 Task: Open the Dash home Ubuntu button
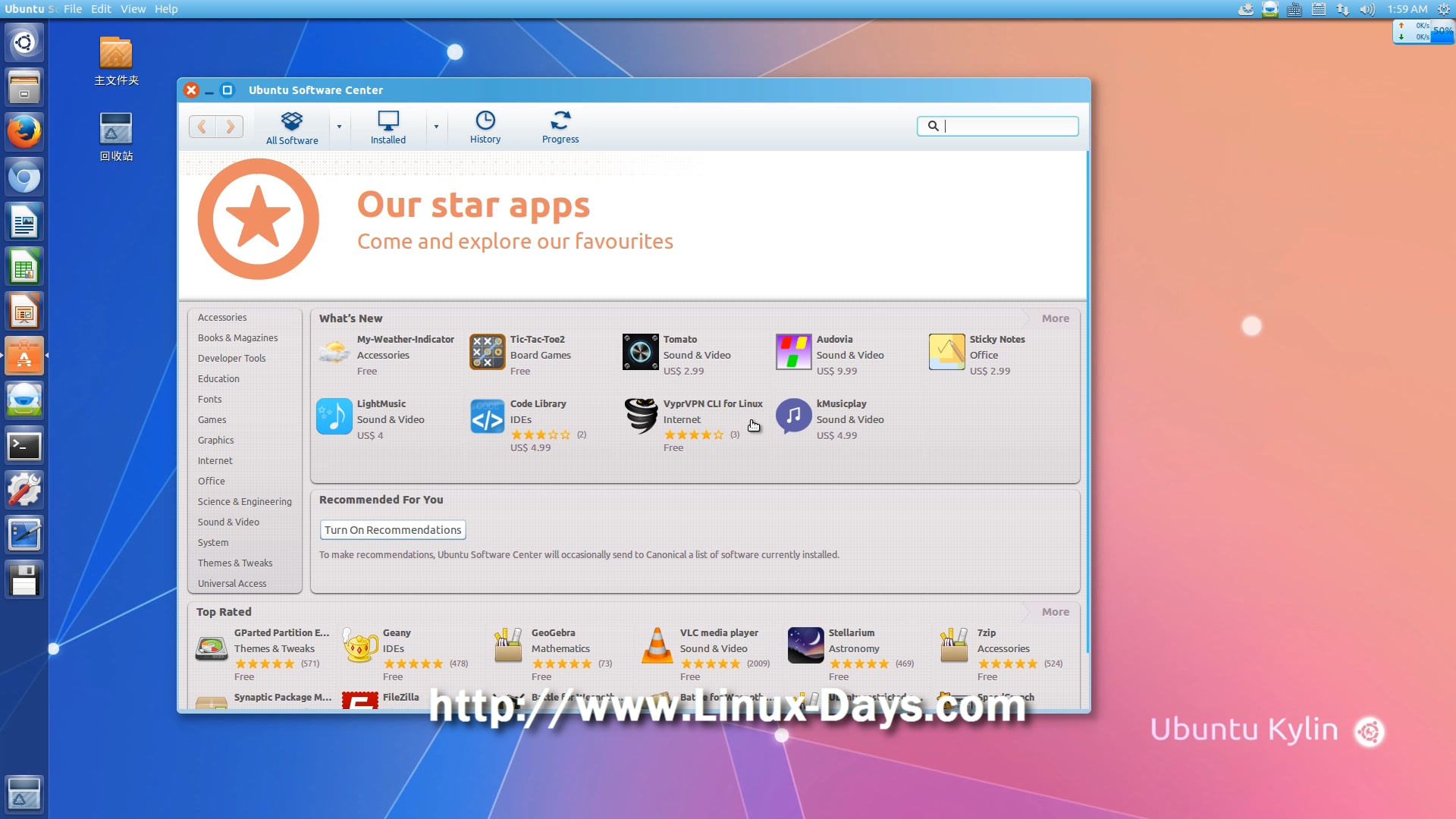click(x=24, y=42)
